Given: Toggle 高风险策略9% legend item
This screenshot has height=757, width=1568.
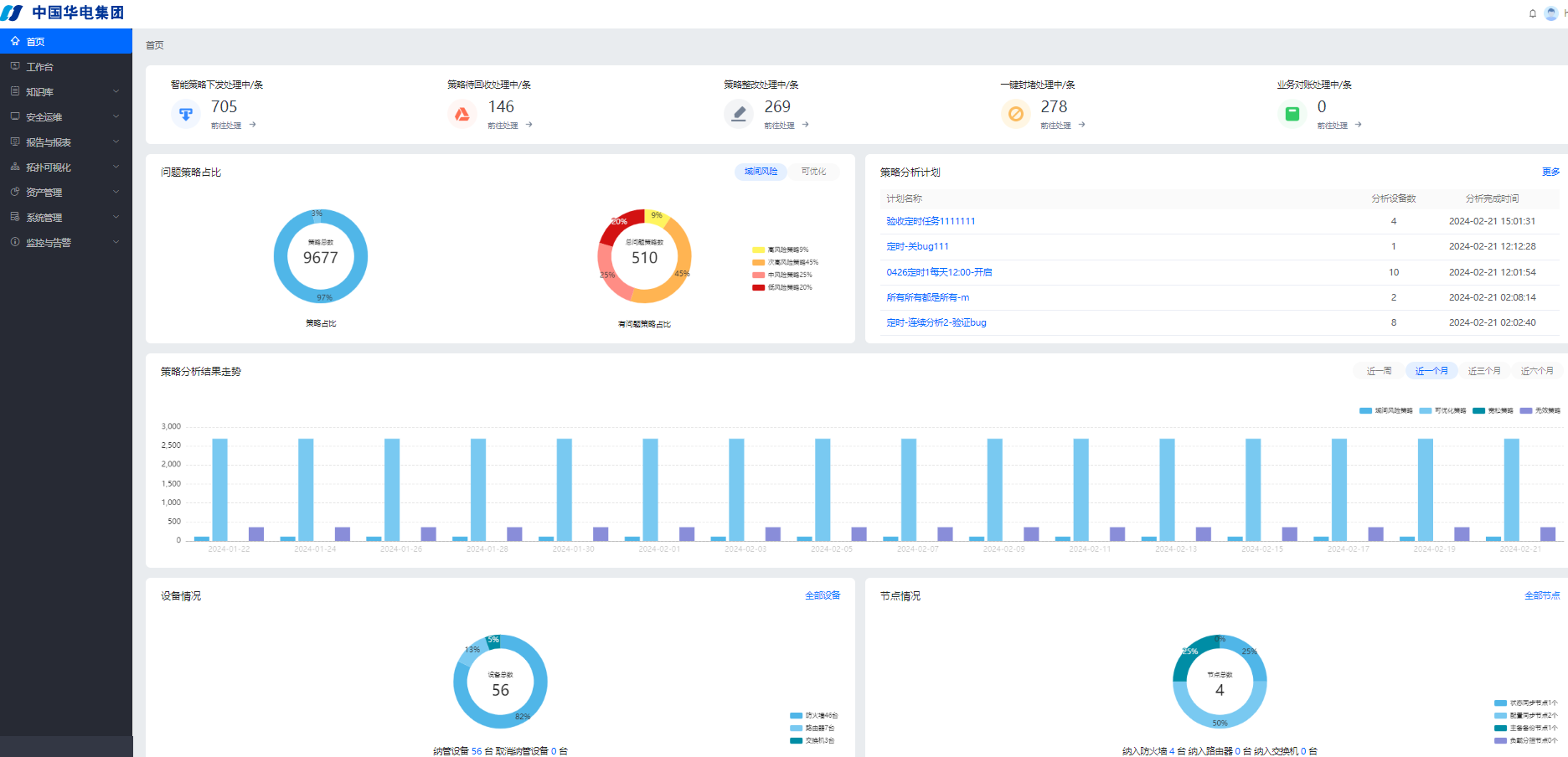Looking at the screenshot, I should click(780, 250).
